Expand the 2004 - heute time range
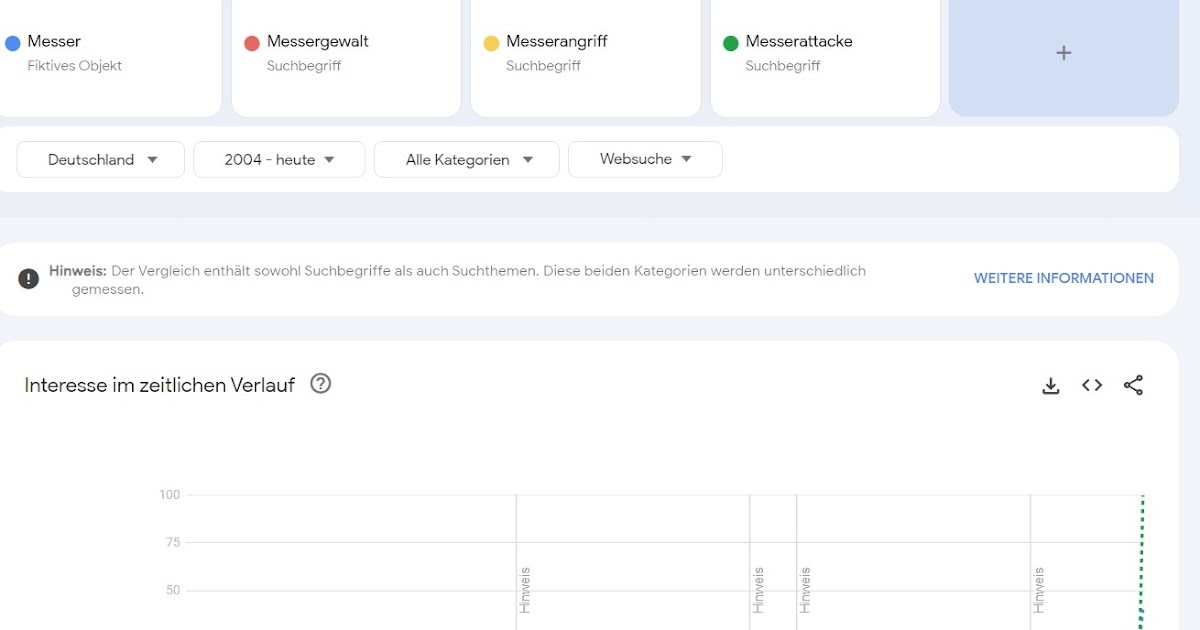 pos(279,160)
